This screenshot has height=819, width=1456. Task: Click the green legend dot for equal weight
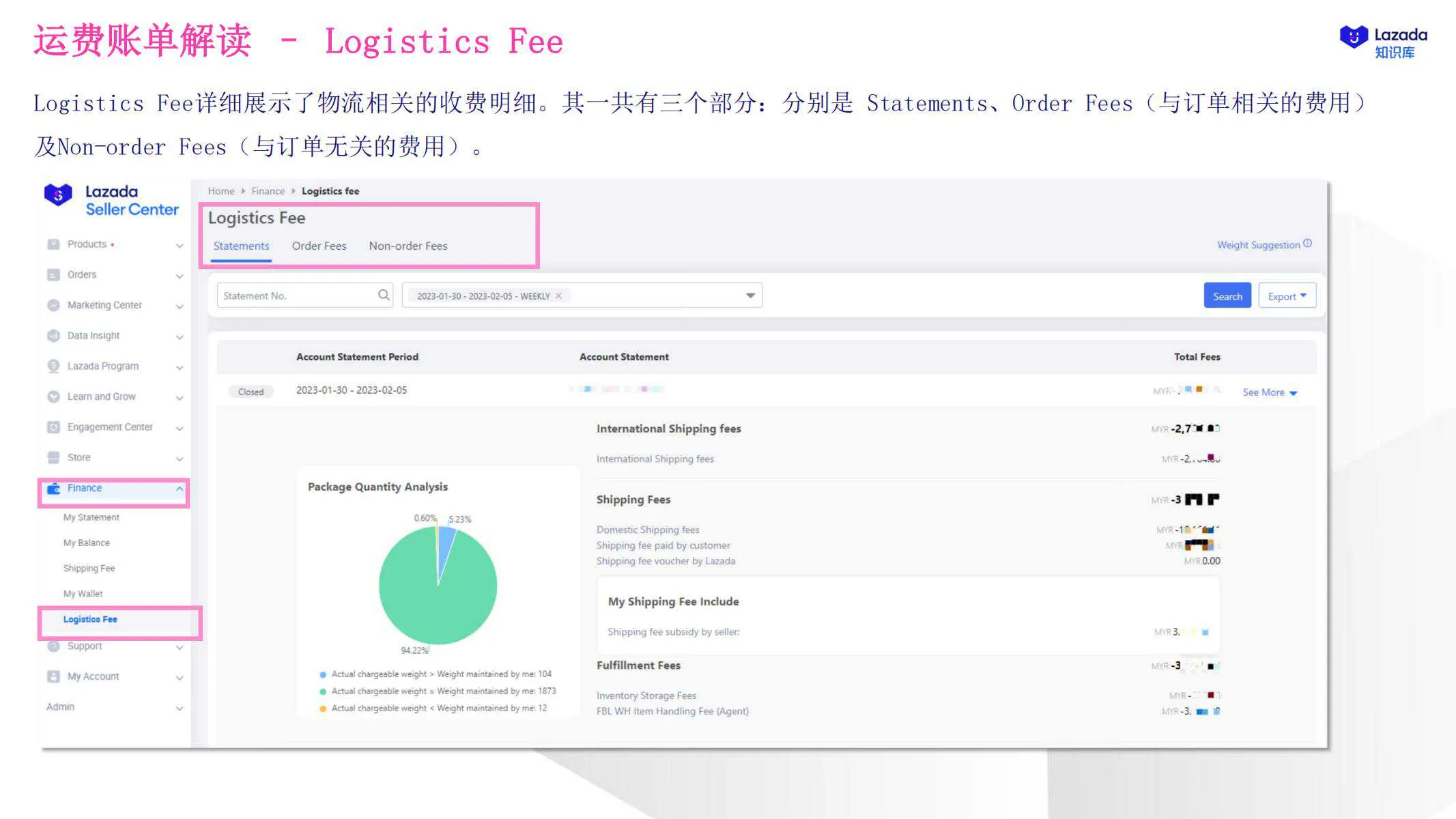(x=322, y=691)
